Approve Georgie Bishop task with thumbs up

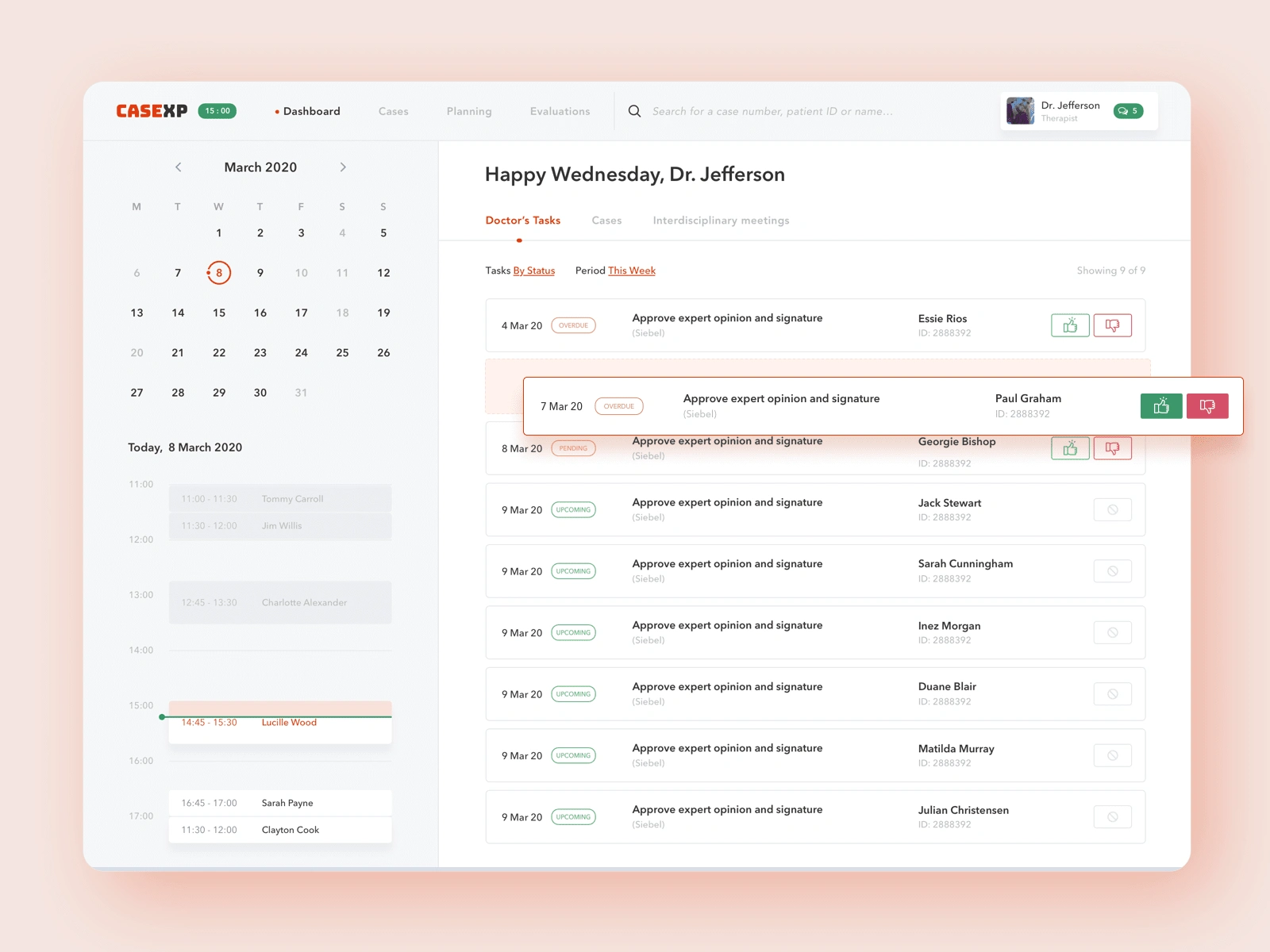[1070, 448]
